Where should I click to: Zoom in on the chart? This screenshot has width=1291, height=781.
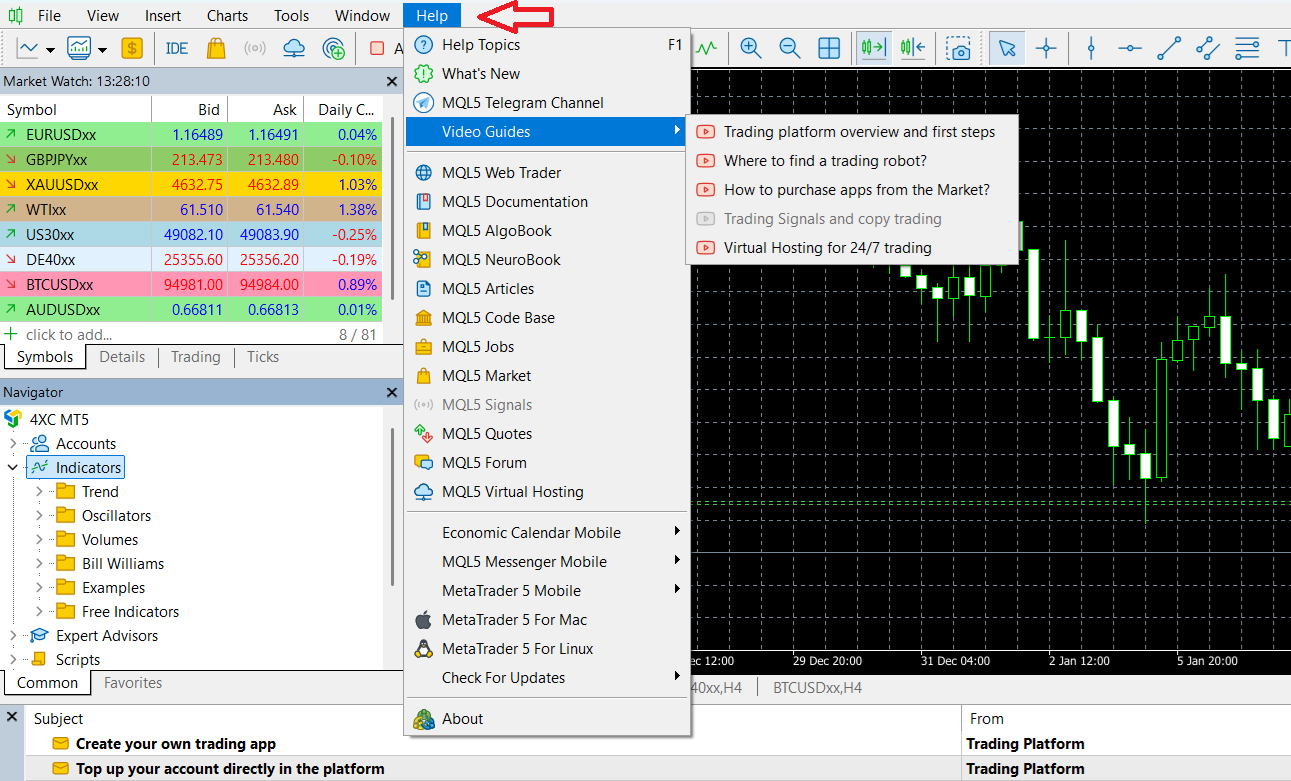[x=750, y=48]
